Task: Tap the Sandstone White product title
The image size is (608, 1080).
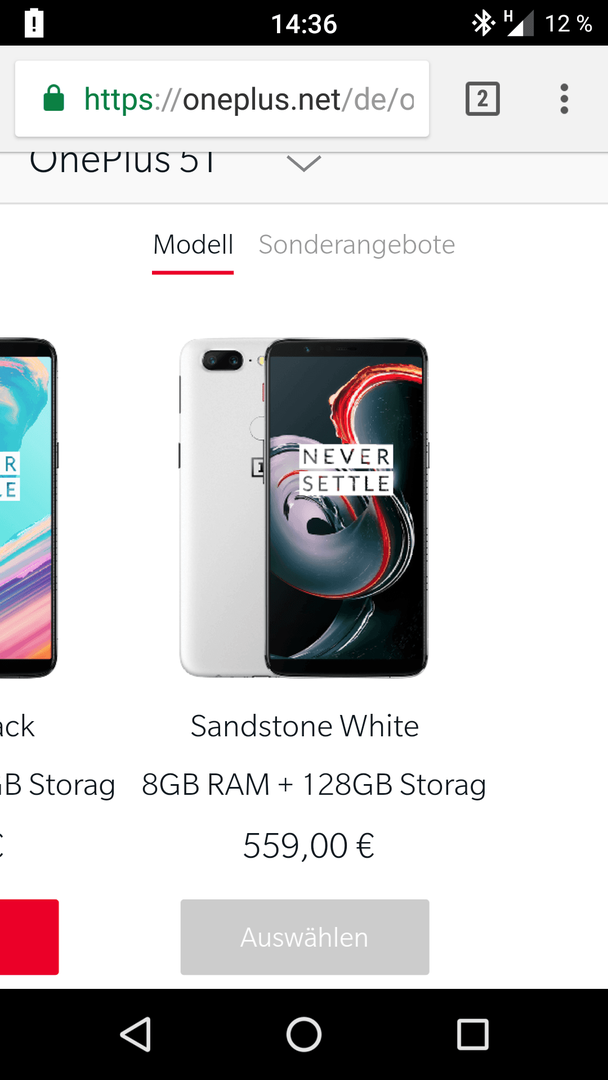Action: tap(304, 726)
